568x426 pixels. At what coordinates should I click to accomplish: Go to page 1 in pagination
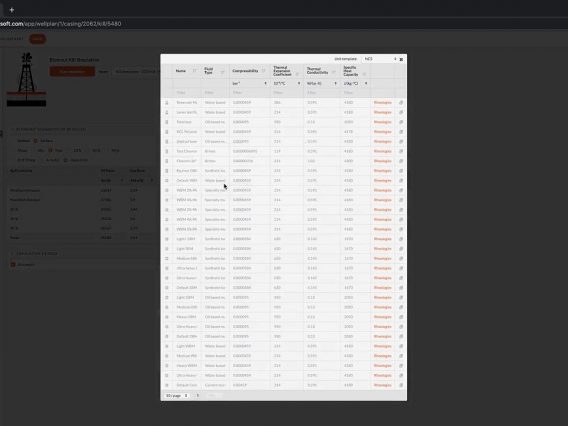tap(198, 396)
